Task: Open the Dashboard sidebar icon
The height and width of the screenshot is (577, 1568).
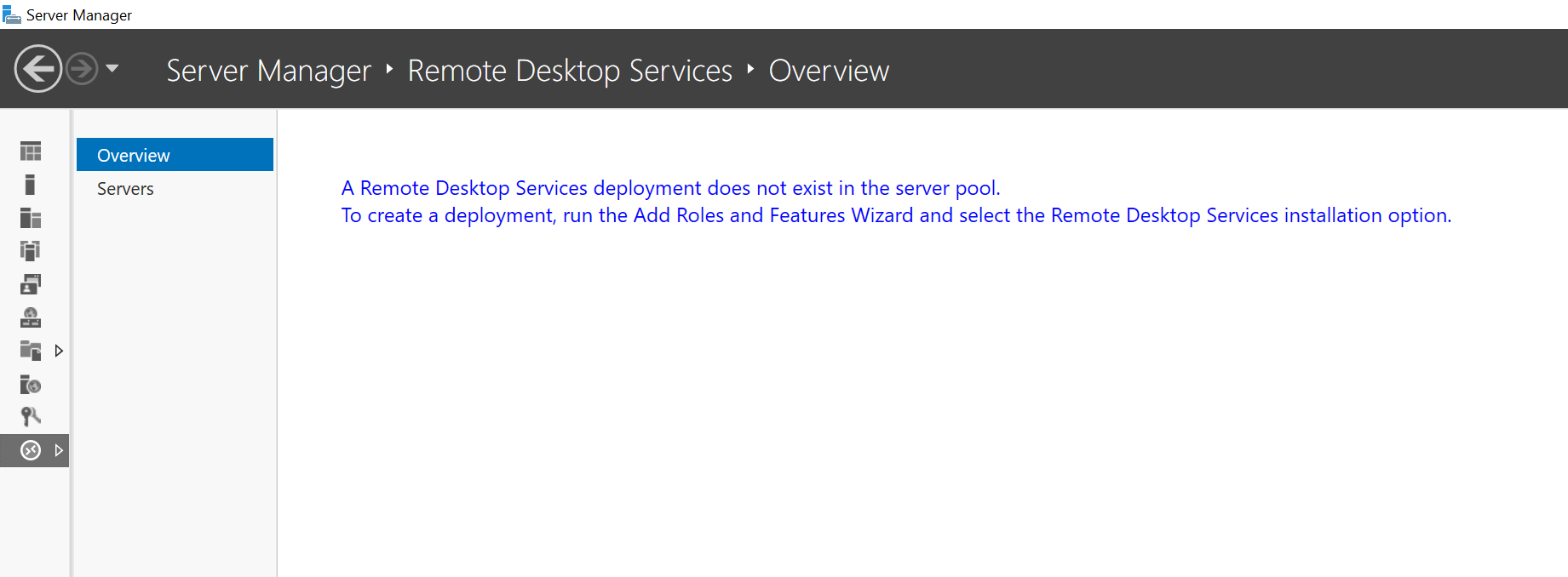Action: click(31, 151)
